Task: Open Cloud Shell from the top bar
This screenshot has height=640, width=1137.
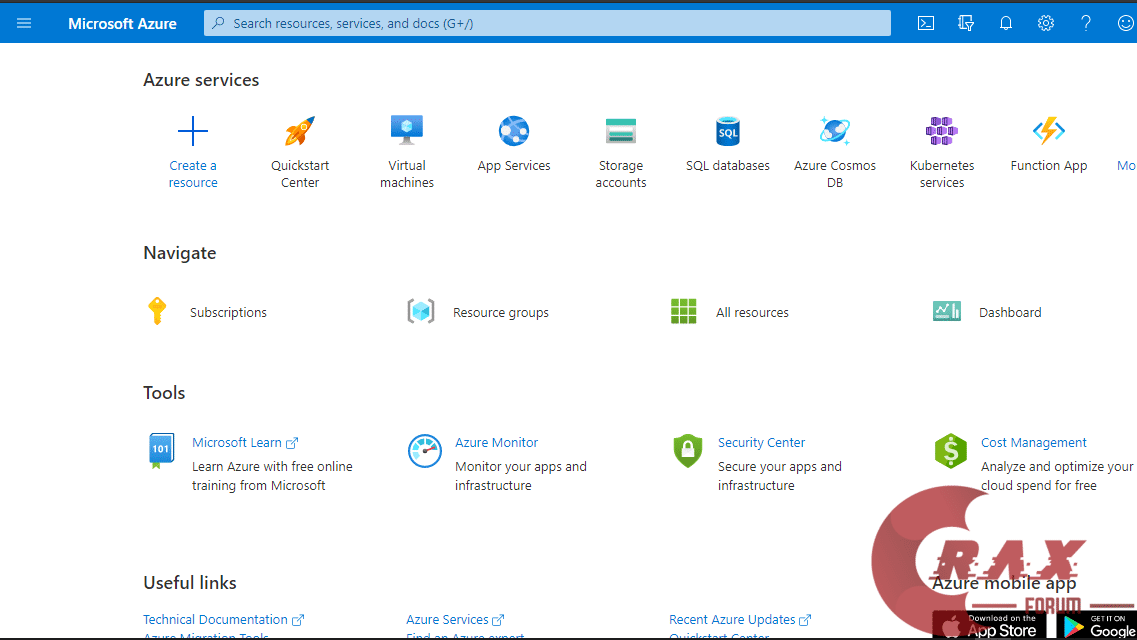Action: 926,23
